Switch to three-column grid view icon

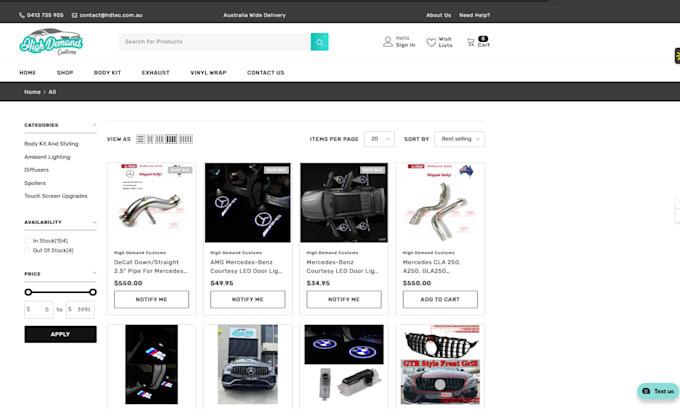coord(160,139)
